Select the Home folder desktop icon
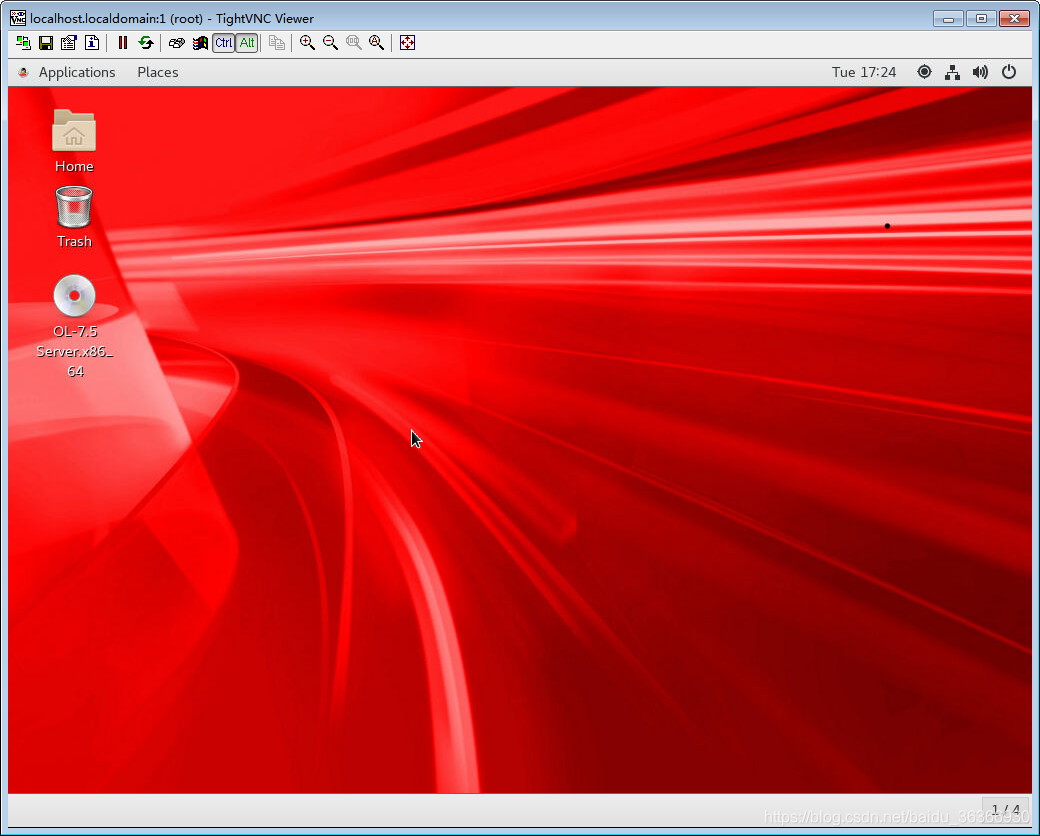Image resolution: width=1040 pixels, height=836 pixels. pos(74,141)
